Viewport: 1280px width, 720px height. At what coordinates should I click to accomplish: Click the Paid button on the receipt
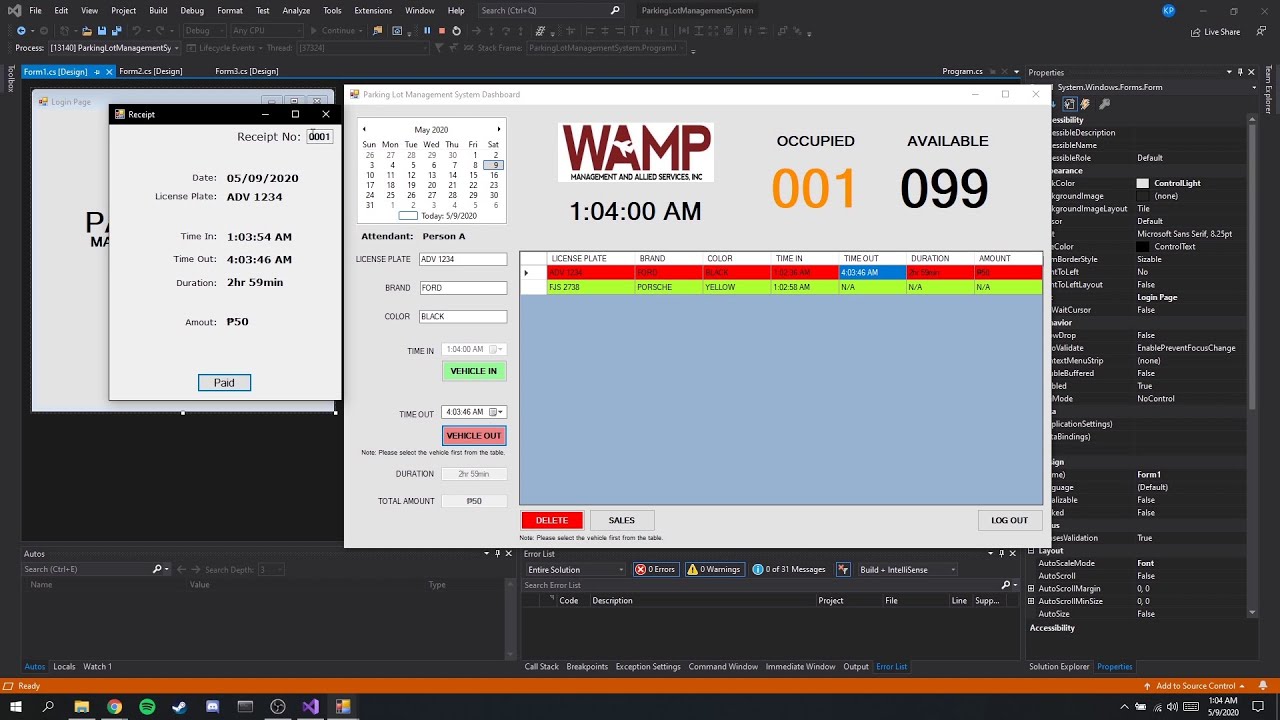[x=224, y=383]
